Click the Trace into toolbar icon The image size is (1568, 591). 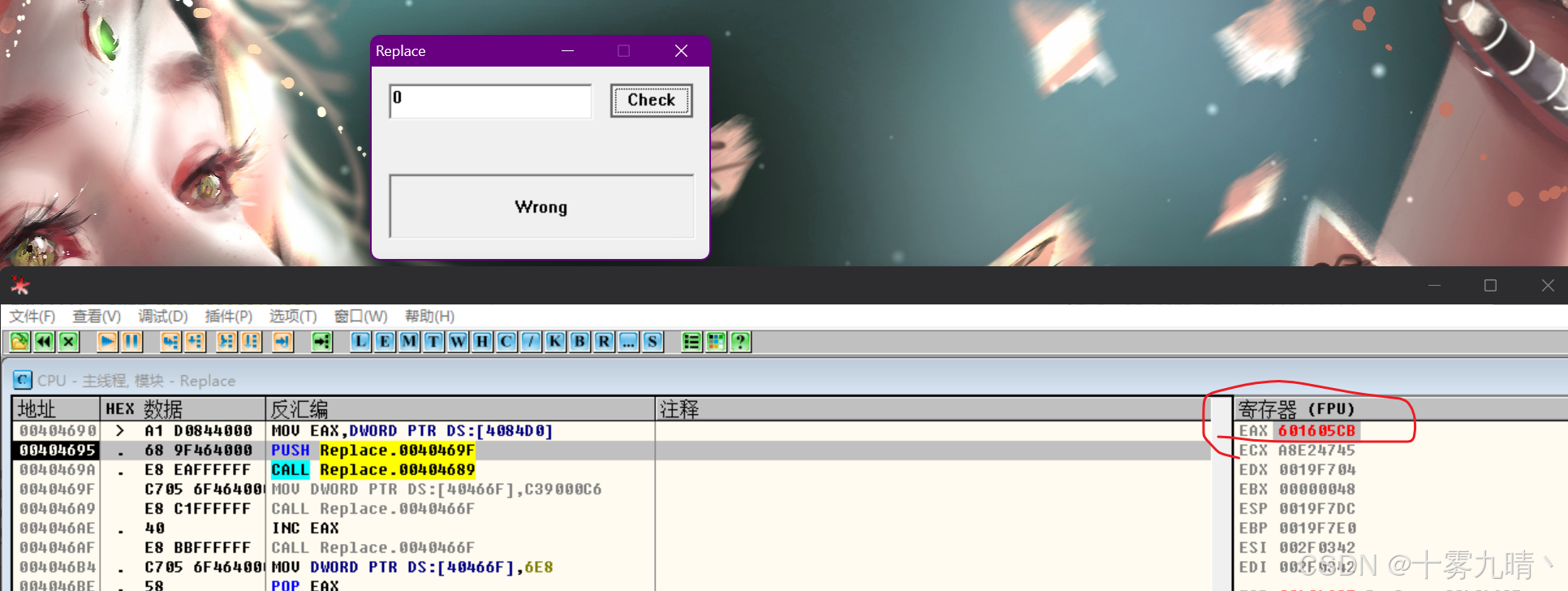(226, 342)
